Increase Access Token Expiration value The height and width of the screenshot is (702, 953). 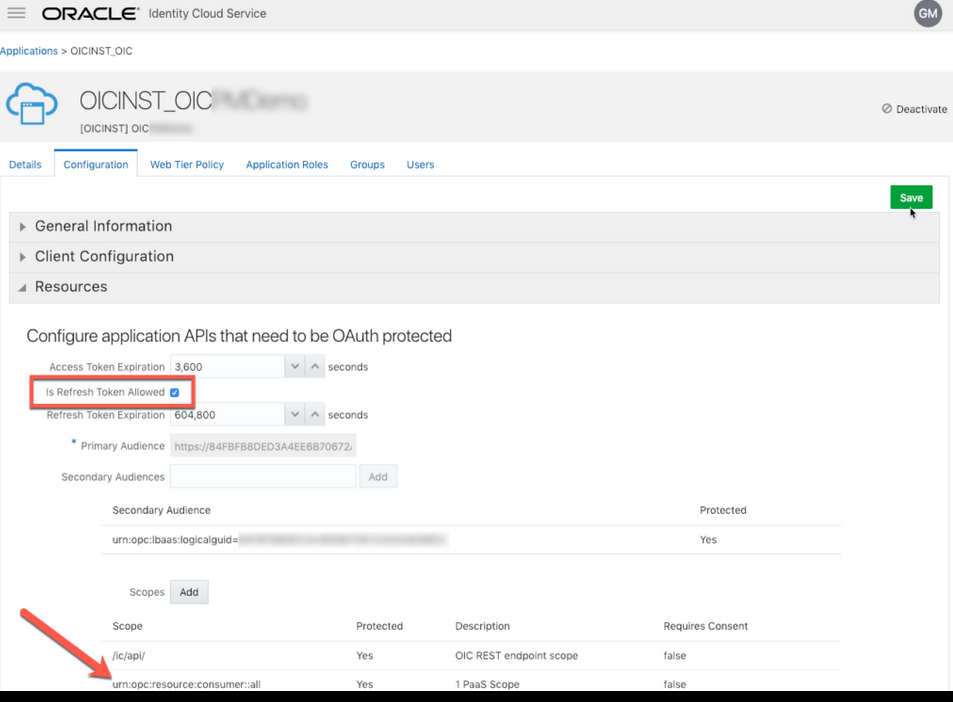point(315,366)
